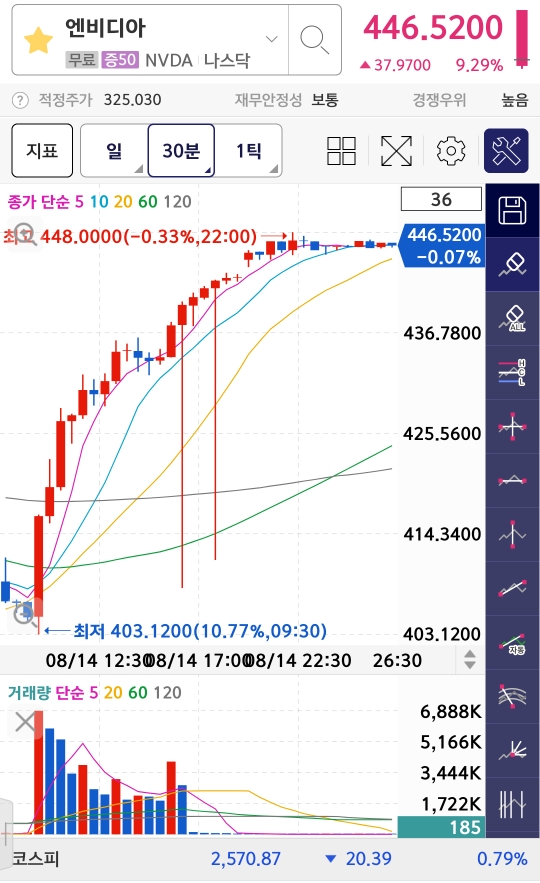Screen dimensions: 540x883
Task: Expand the 엔비디아 stock selector dropdown
Action: pos(272,39)
